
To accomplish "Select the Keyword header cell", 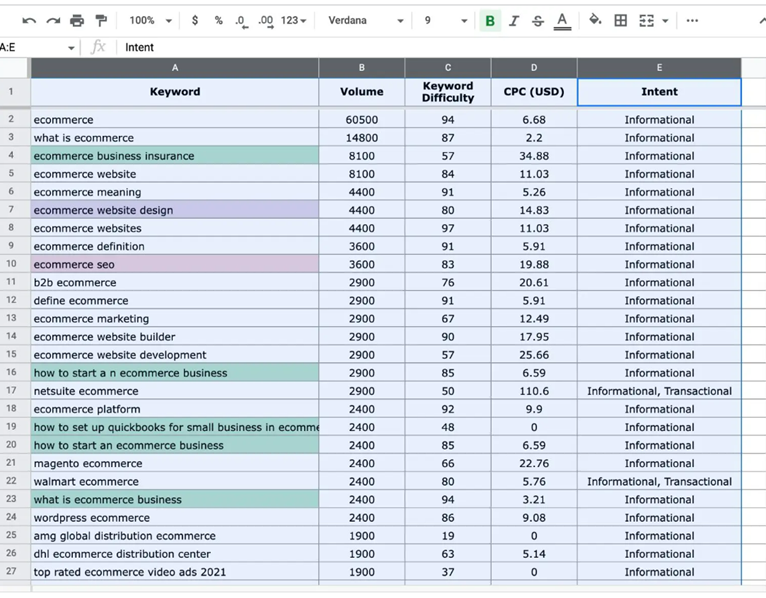I will [x=175, y=92].
